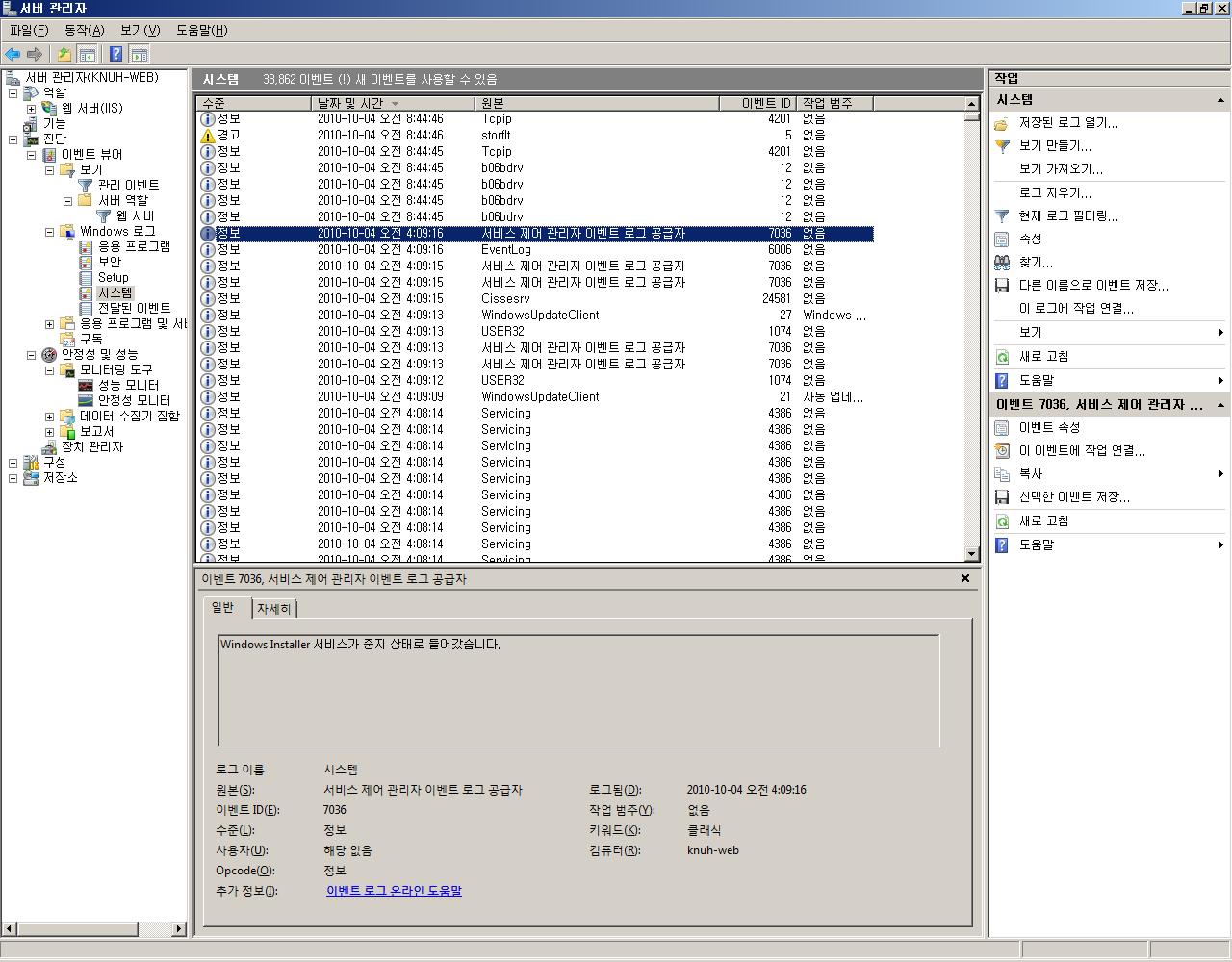Viewport: 1232px width, 962px height.
Task: Click the 보기 만들기 funnel icon
Action: [x=1002, y=146]
